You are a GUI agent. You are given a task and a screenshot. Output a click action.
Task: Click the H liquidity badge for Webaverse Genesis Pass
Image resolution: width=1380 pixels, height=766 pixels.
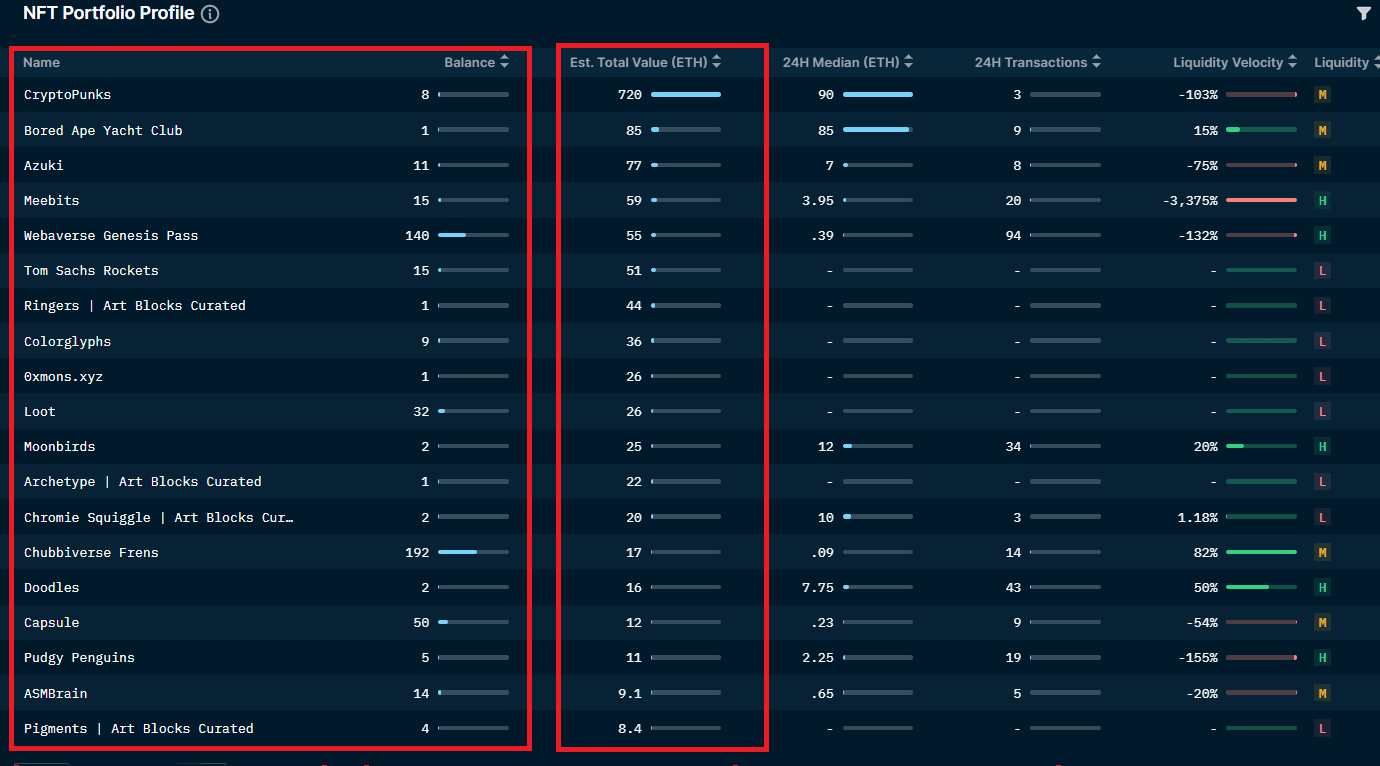(1322, 235)
